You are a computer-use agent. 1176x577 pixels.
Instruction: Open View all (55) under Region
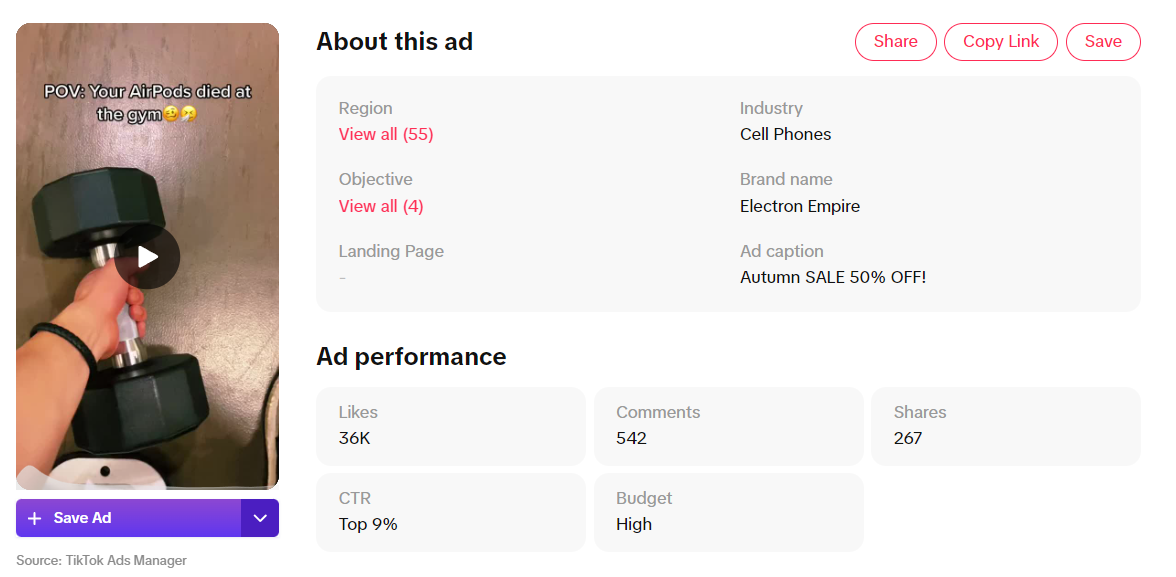(x=386, y=134)
